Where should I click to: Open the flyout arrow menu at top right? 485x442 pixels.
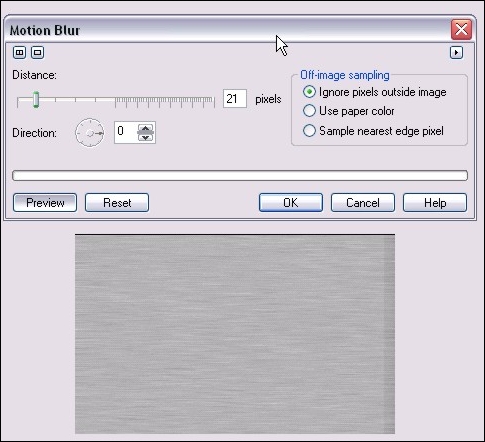coord(456,52)
